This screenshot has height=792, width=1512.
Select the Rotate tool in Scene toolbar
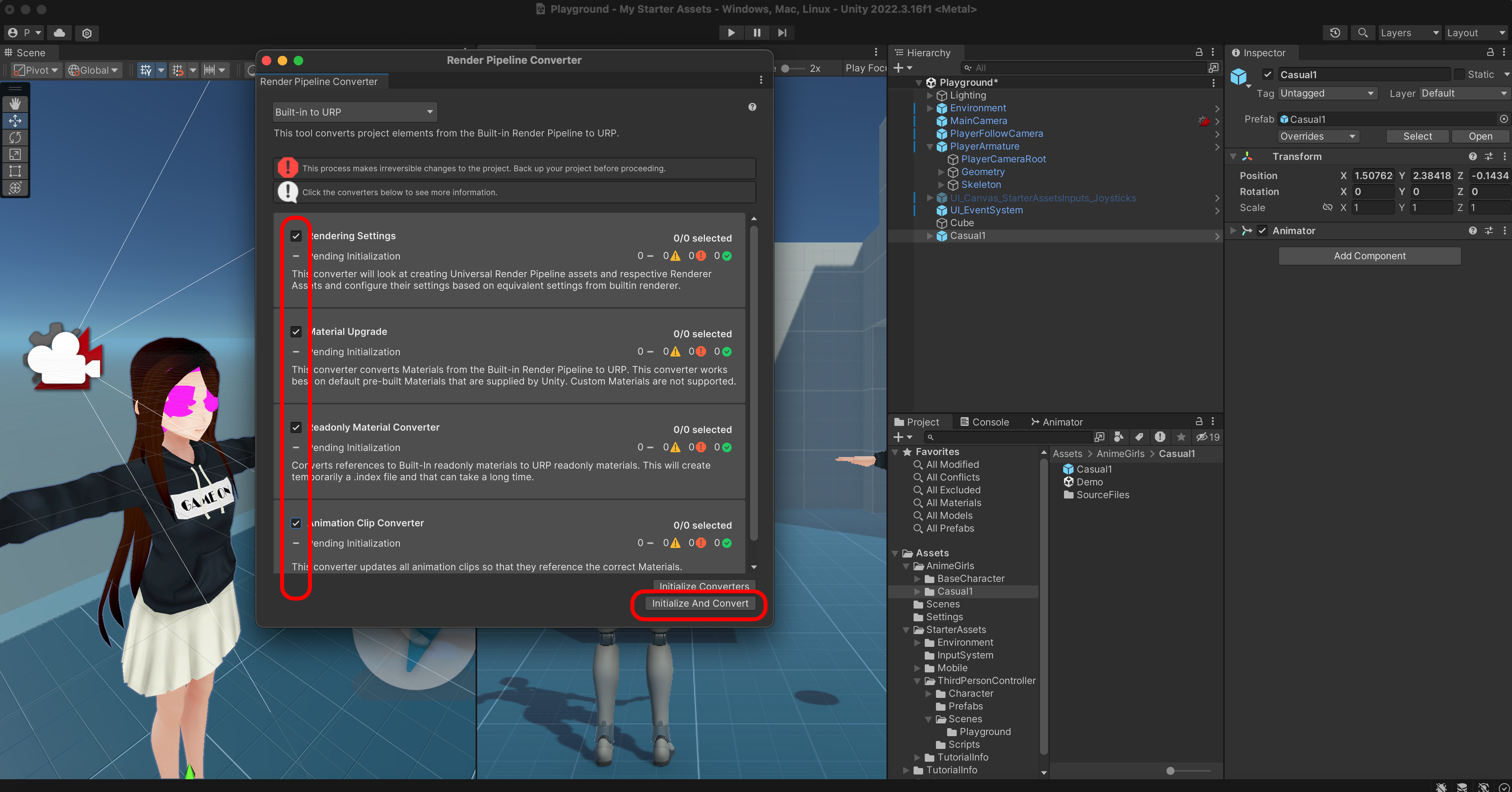pyautogui.click(x=15, y=137)
